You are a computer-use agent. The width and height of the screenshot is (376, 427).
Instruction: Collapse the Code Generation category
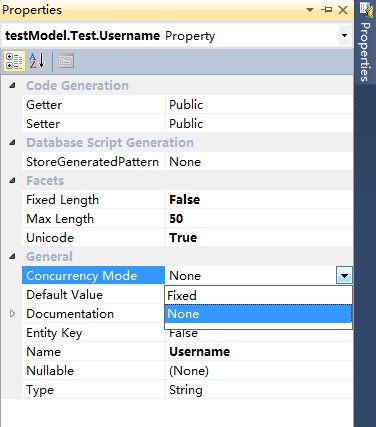click(12, 86)
